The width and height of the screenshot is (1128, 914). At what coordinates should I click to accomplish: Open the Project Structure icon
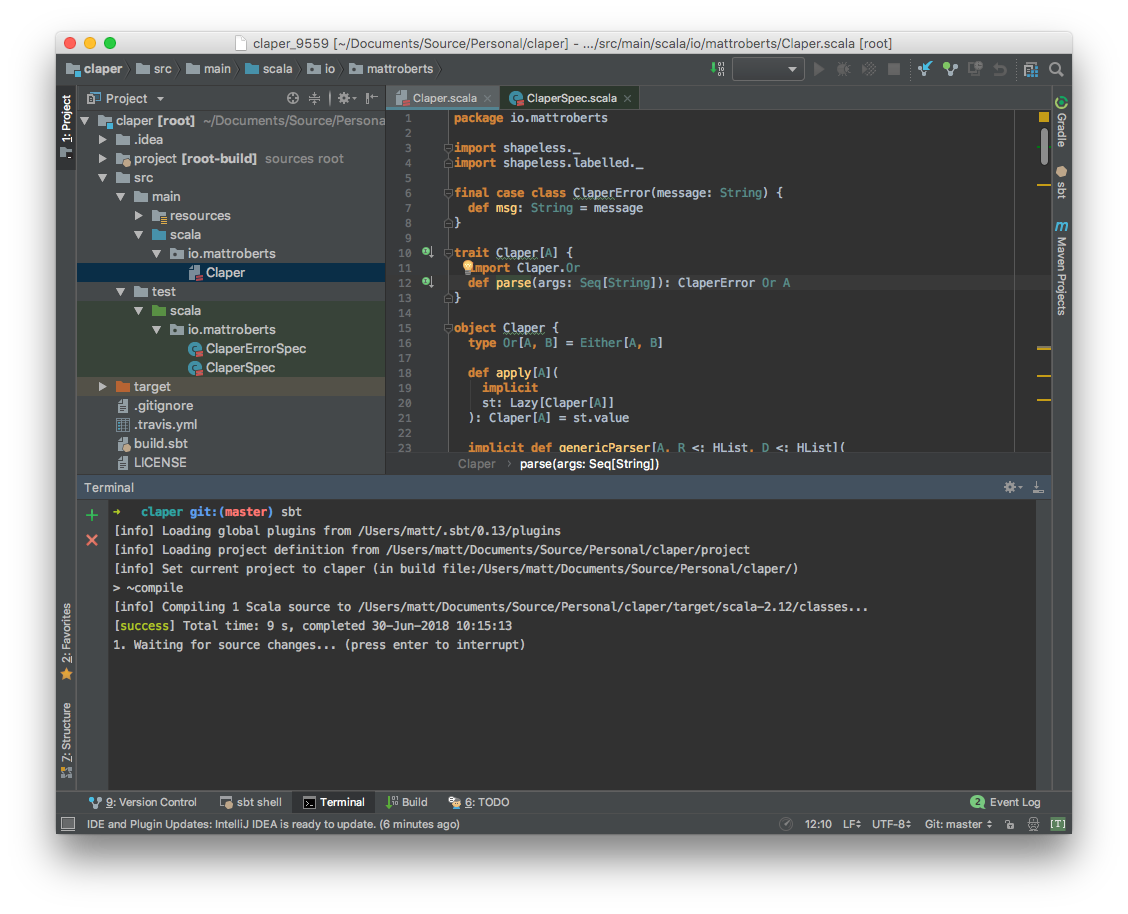(1031, 69)
